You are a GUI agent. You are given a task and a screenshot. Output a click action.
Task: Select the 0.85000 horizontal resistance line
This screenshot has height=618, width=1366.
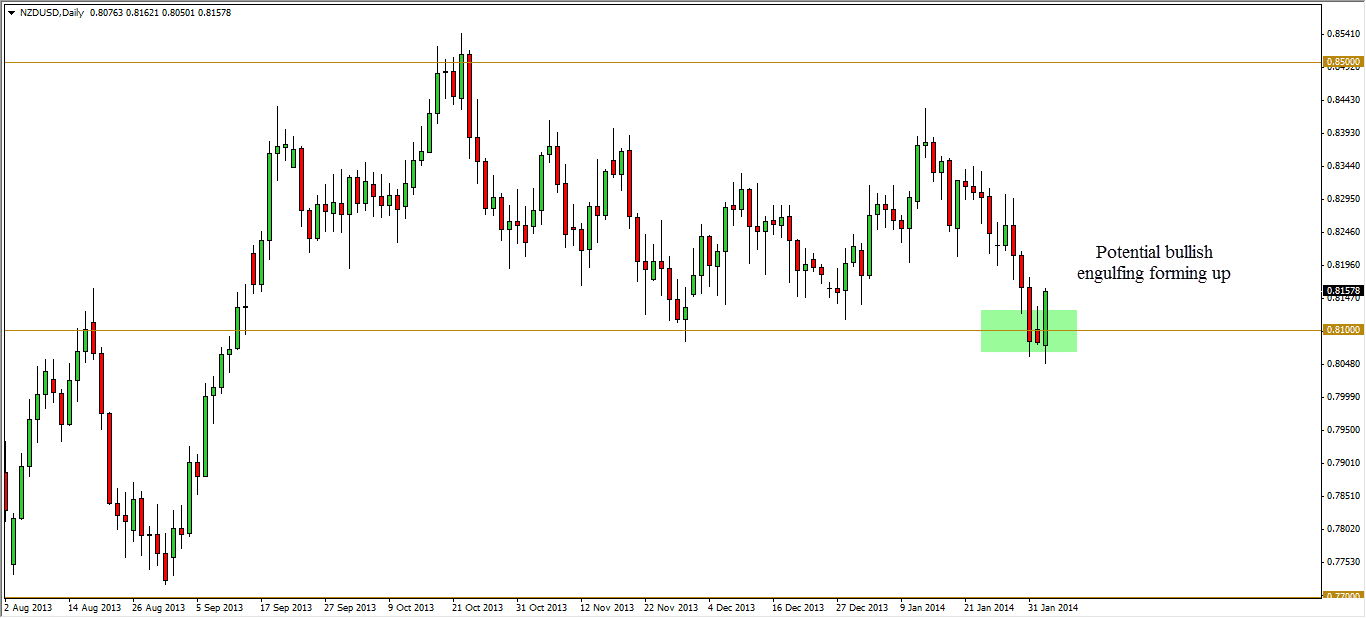[700, 62]
